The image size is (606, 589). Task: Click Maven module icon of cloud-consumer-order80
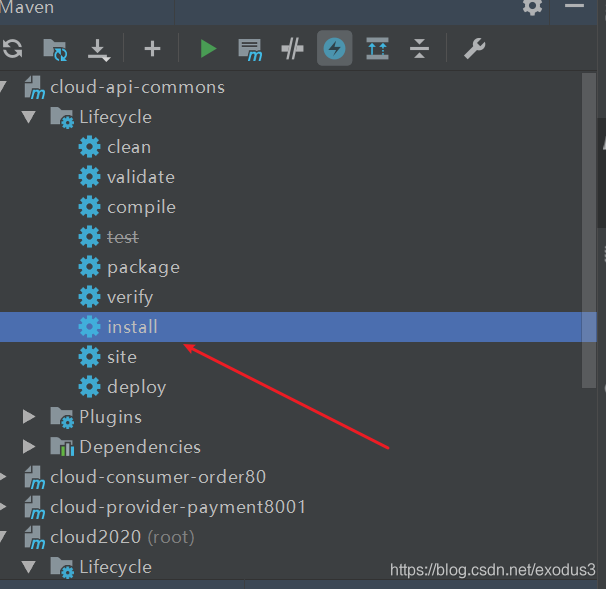(35, 478)
